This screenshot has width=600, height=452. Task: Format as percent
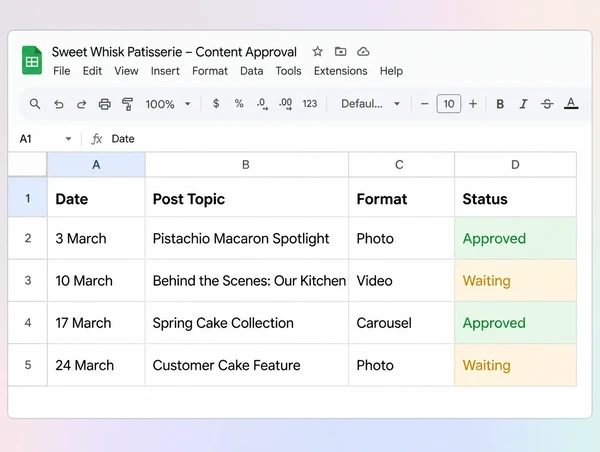point(239,104)
